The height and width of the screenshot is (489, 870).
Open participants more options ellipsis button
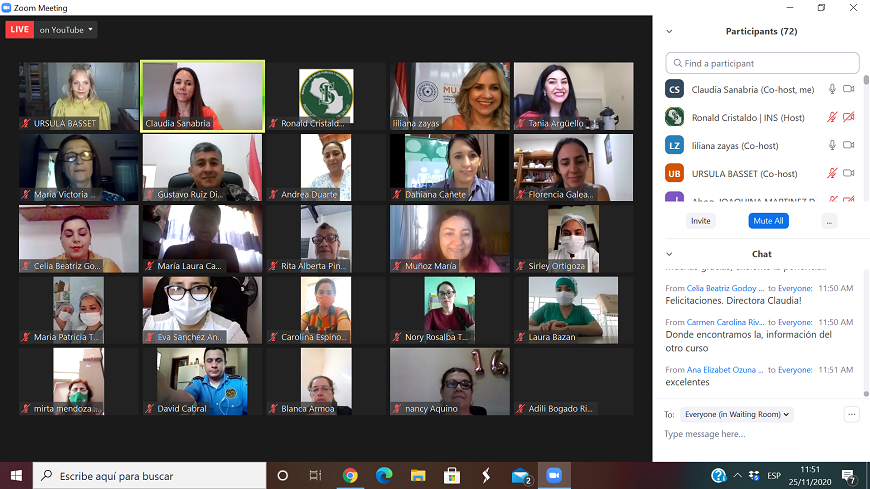829,221
